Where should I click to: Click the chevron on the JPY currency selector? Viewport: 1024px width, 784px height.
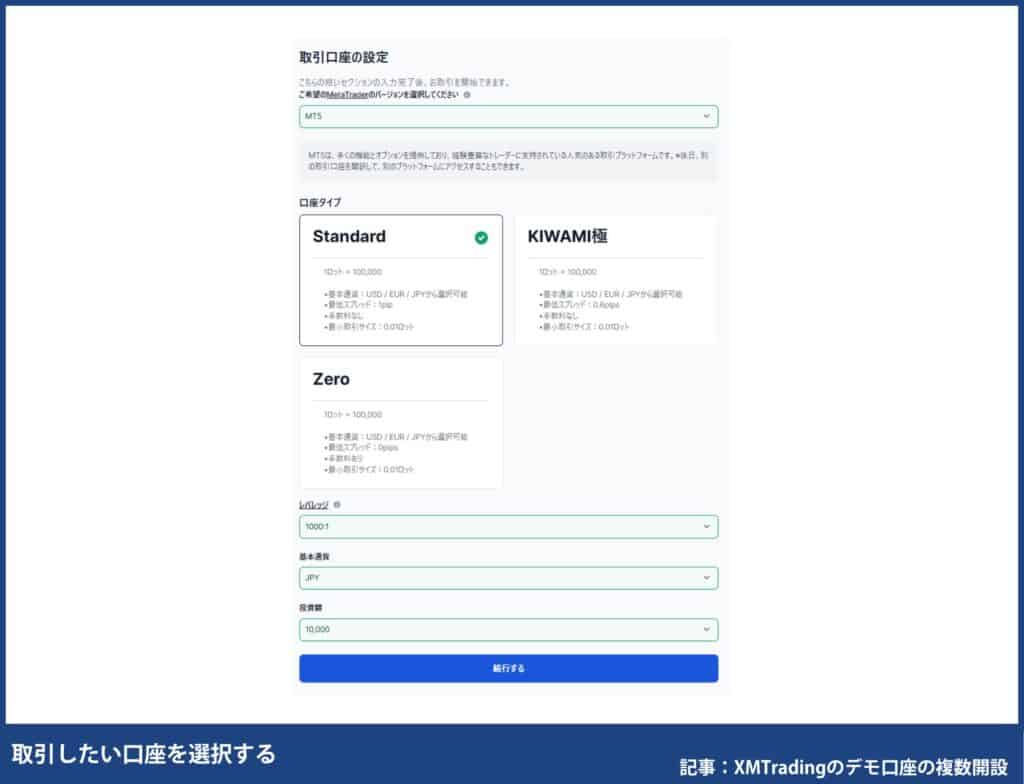click(x=706, y=577)
